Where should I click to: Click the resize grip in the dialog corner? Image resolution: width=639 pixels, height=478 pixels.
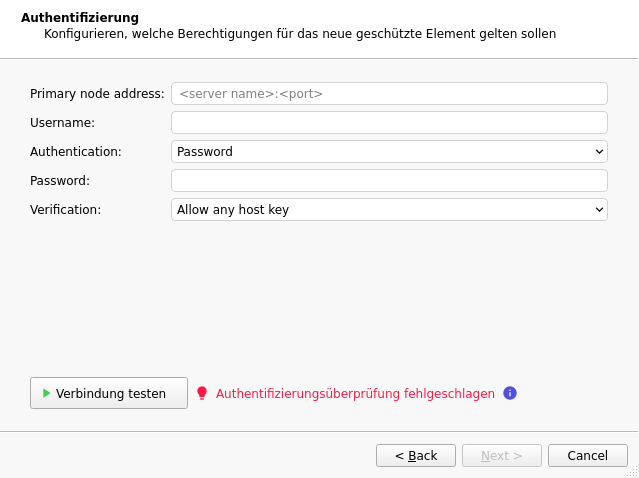(633, 472)
